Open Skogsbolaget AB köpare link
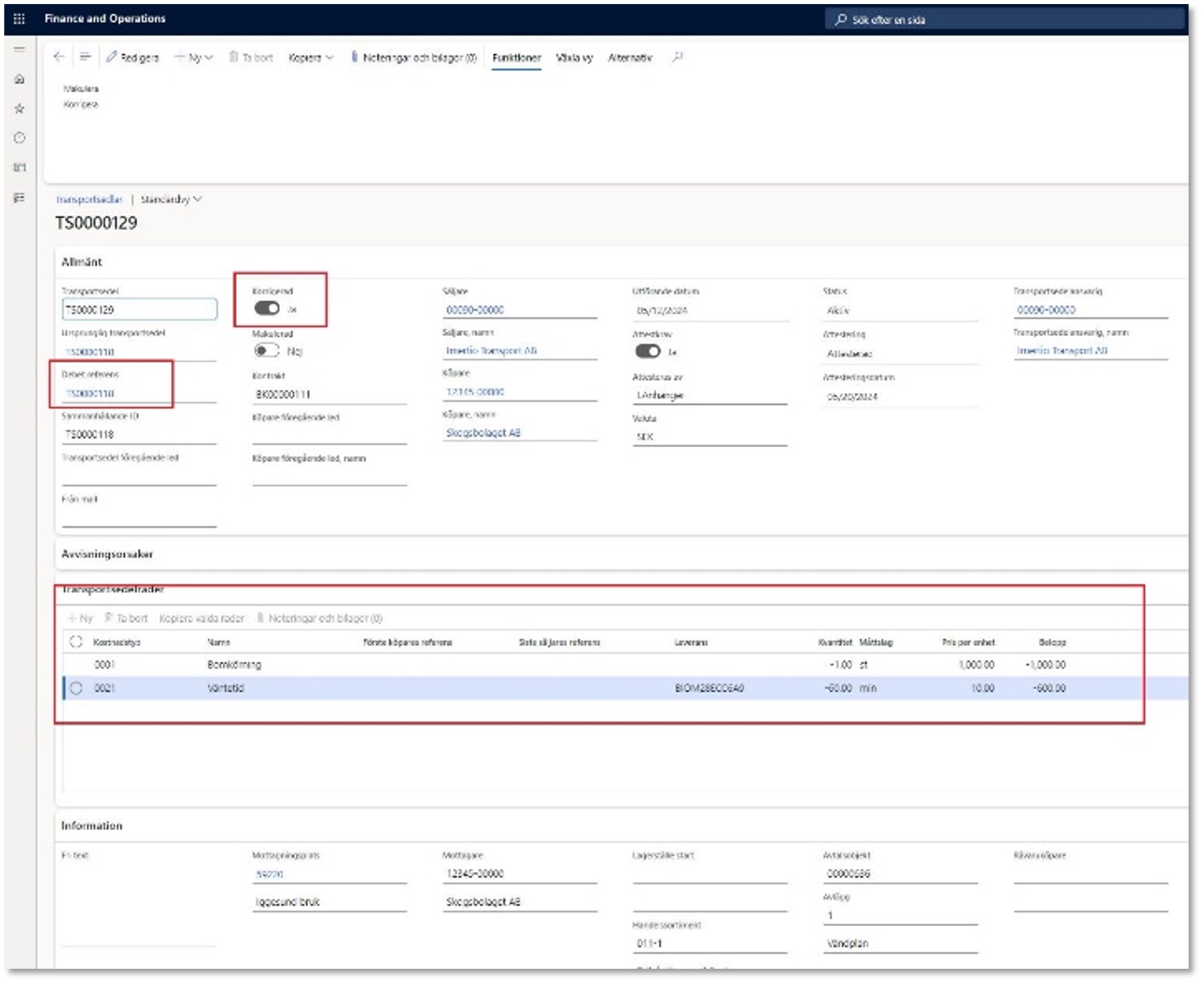The image size is (1204, 985). pos(483,433)
